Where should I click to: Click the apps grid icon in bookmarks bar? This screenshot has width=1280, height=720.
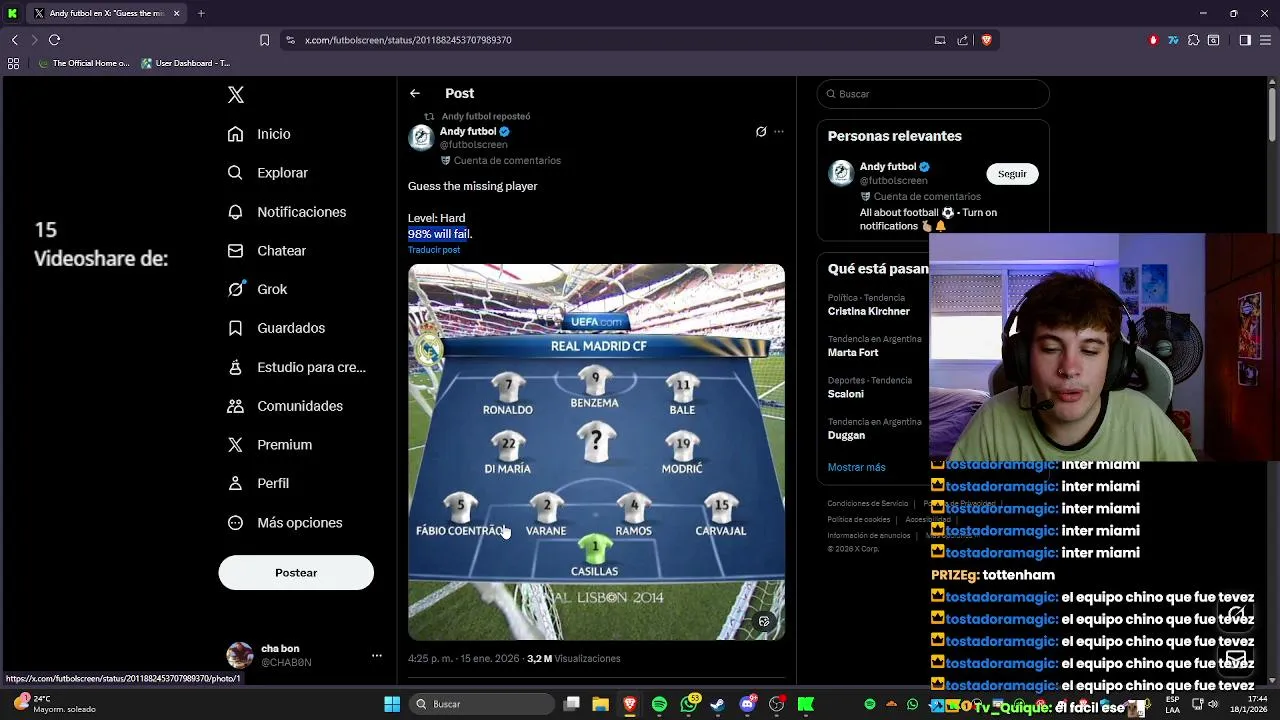click(x=13, y=63)
